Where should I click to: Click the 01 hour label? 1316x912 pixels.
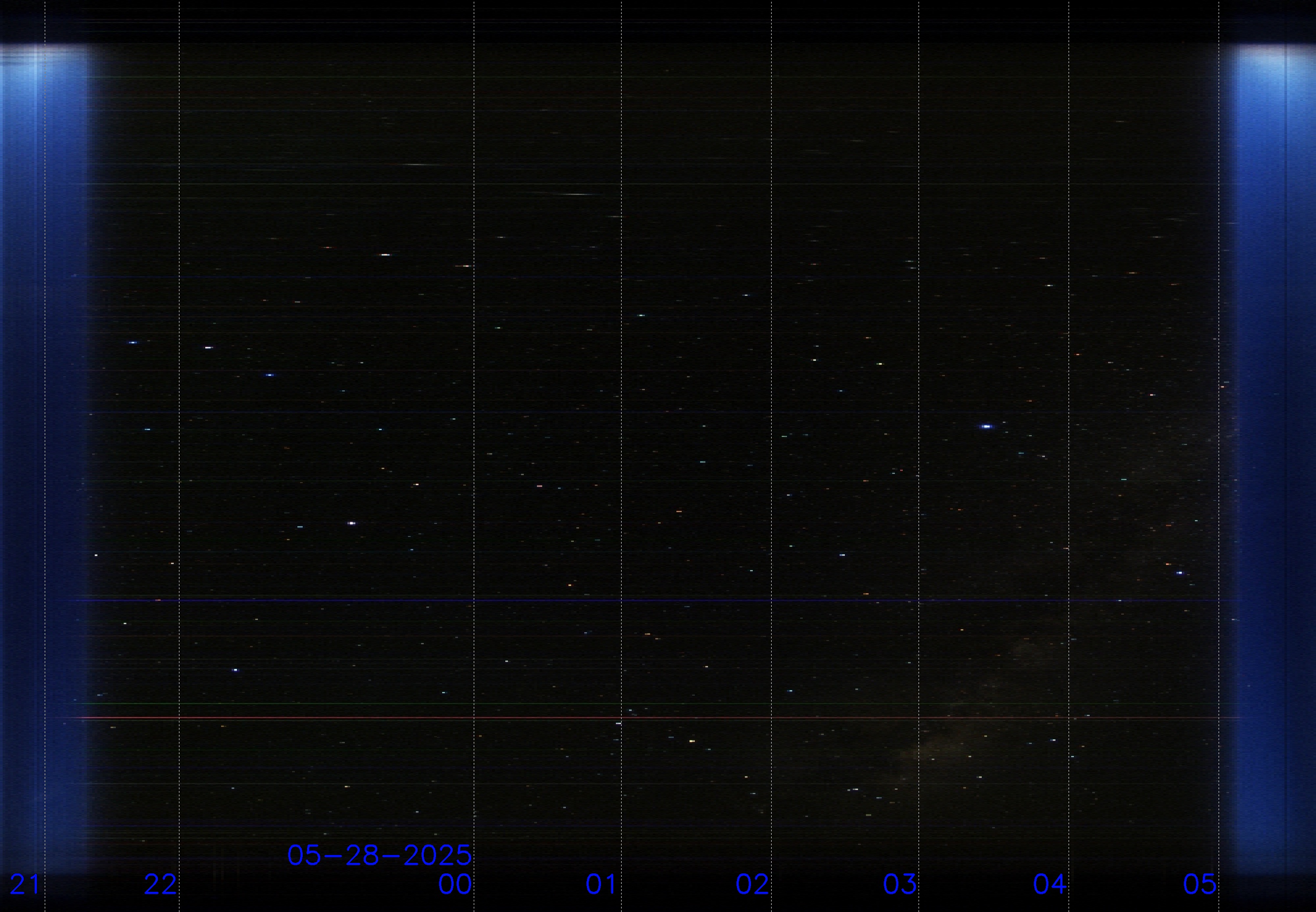coord(601,884)
